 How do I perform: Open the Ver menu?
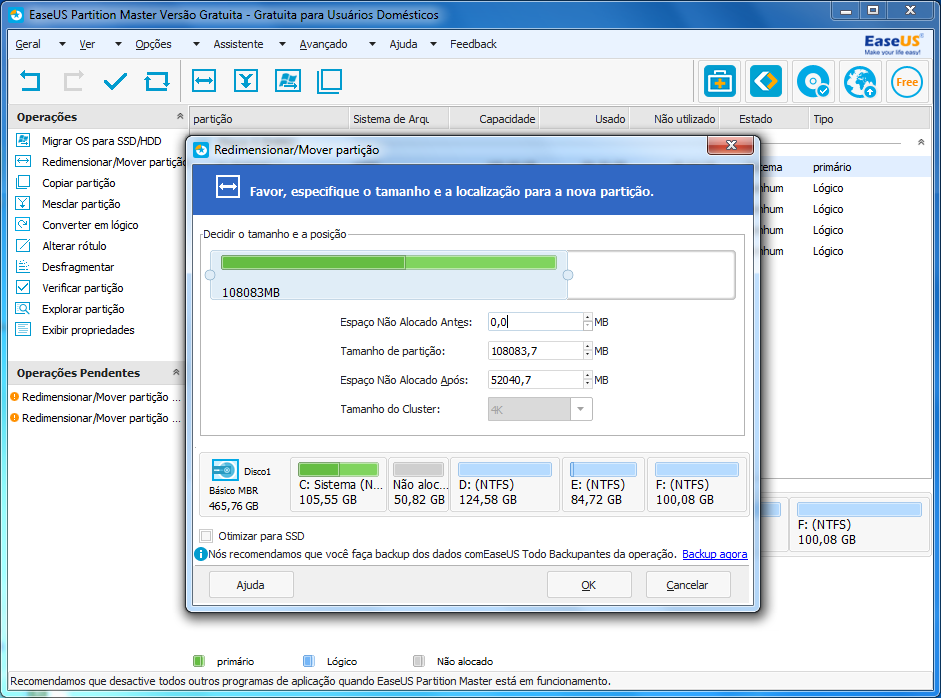click(x=87, y=44)
